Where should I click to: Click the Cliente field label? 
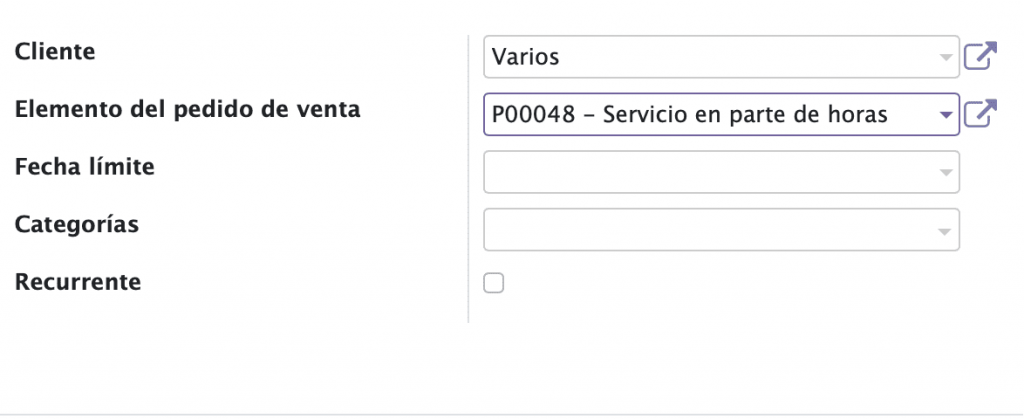click(x=55, y=51)
